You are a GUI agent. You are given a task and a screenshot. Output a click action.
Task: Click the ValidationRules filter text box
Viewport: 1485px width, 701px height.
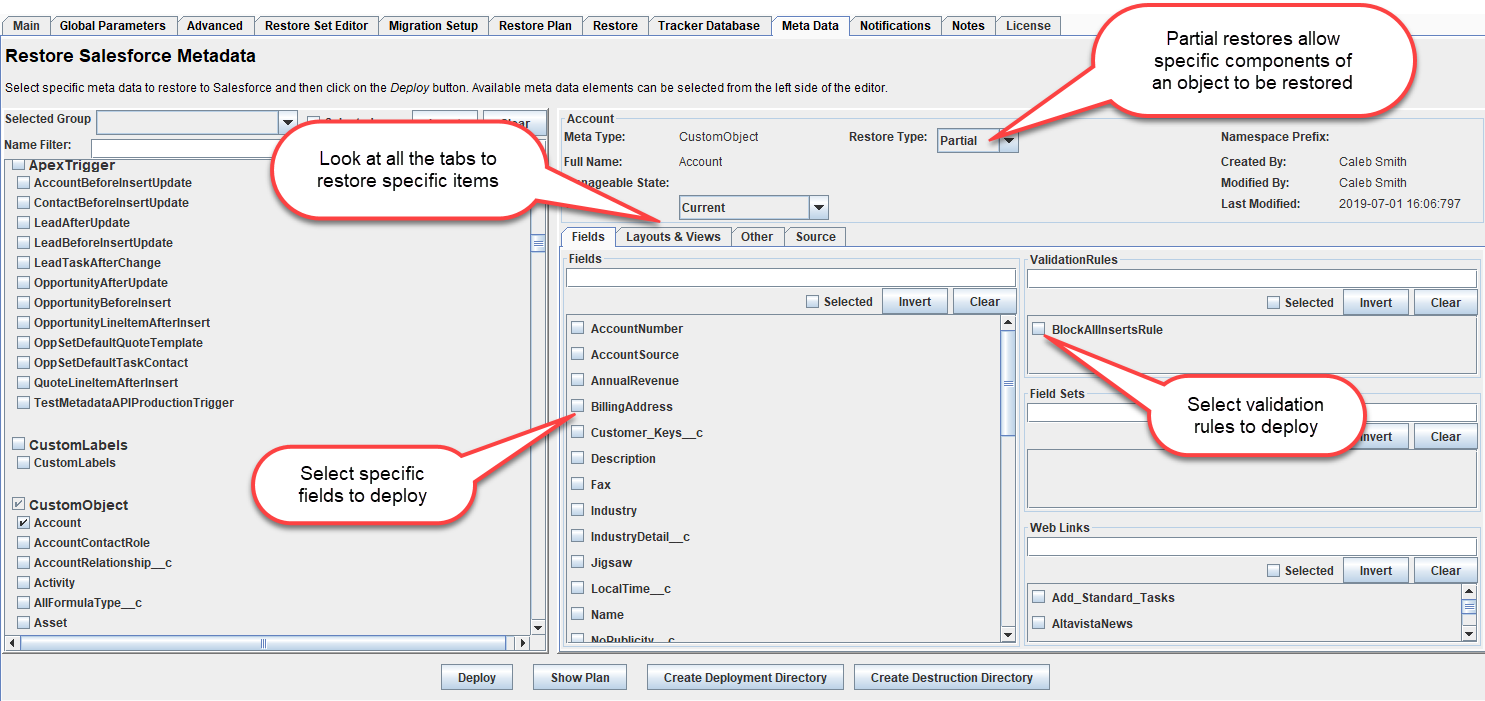[1252, 279]
